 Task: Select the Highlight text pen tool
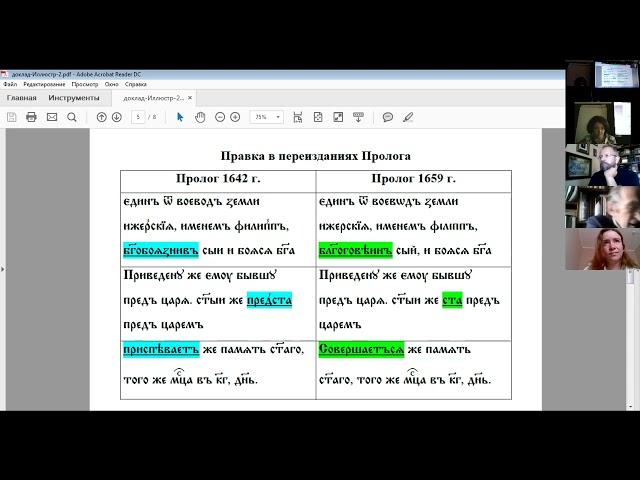407,117
